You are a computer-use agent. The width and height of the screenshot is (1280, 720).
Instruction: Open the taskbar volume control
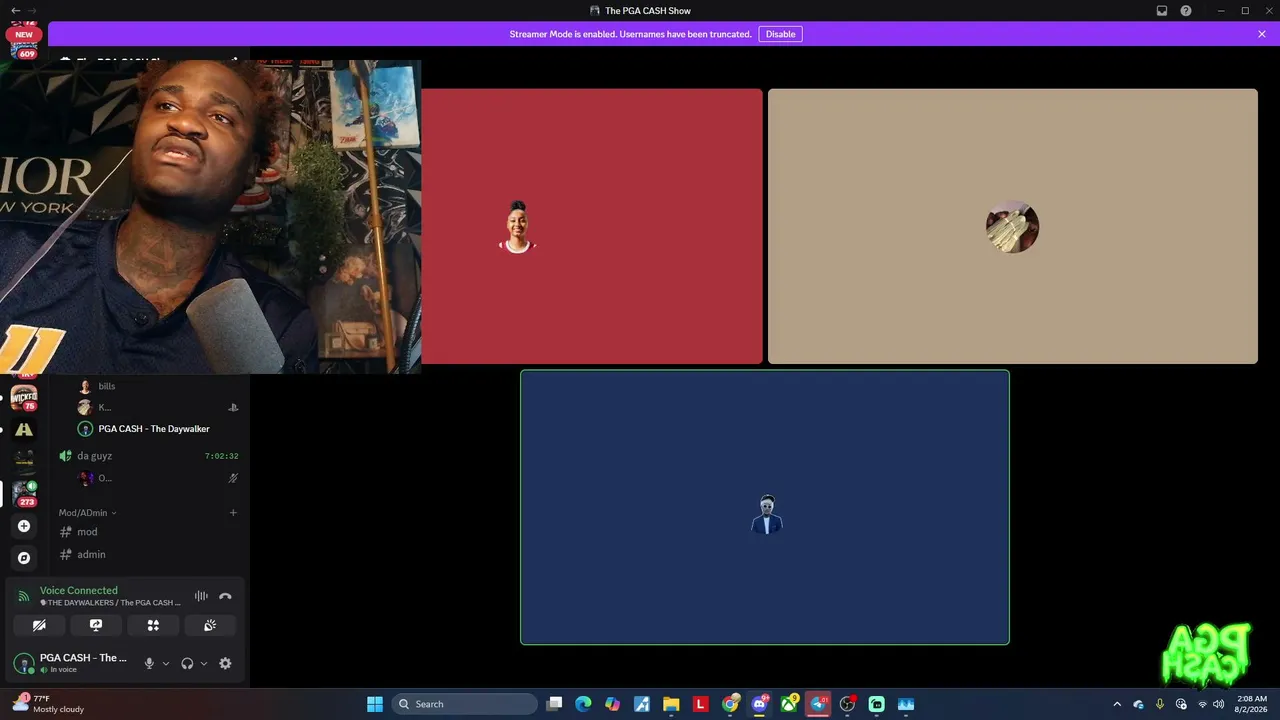point(1218,704)
